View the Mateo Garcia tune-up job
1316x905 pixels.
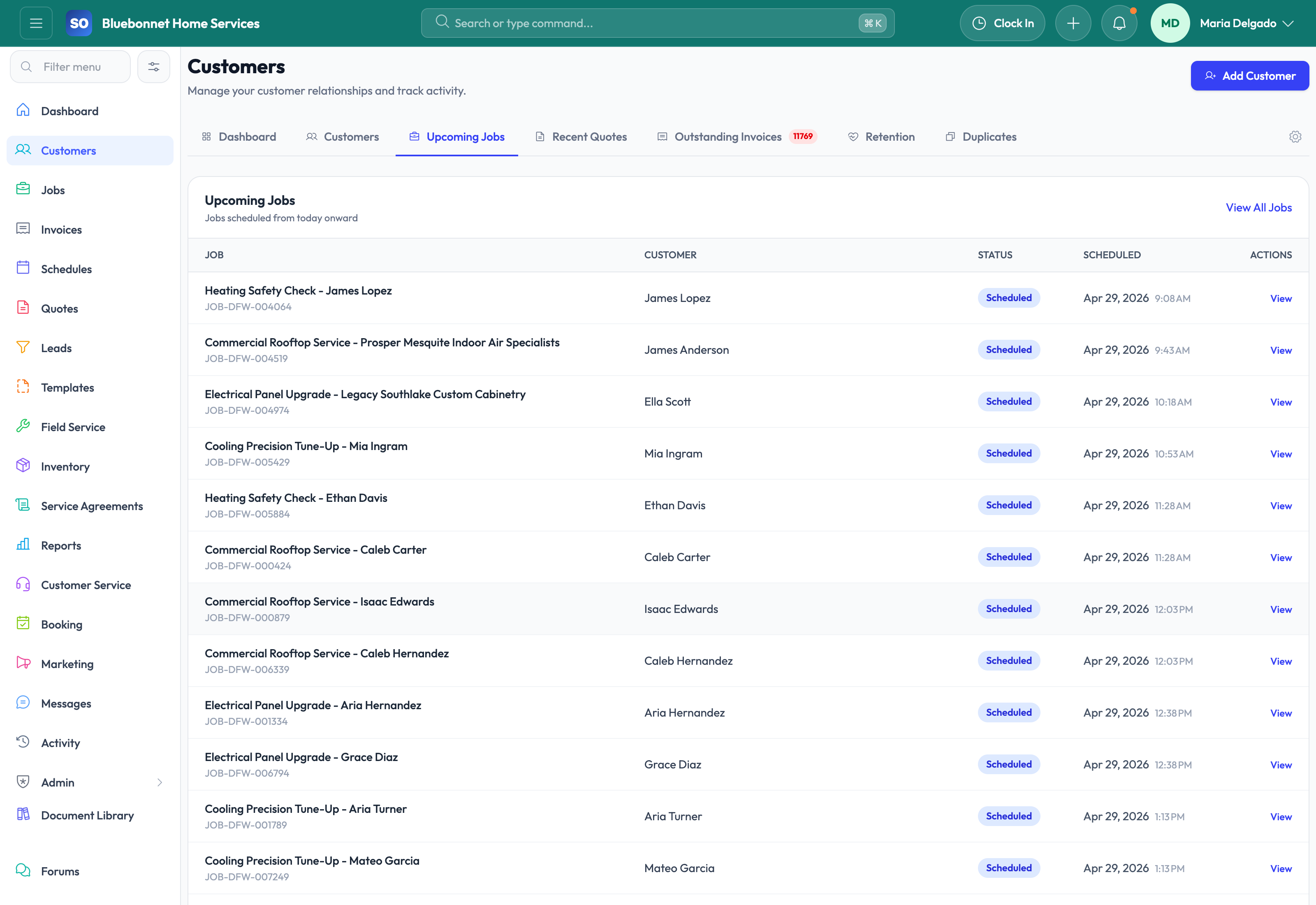click(1281, 869)
